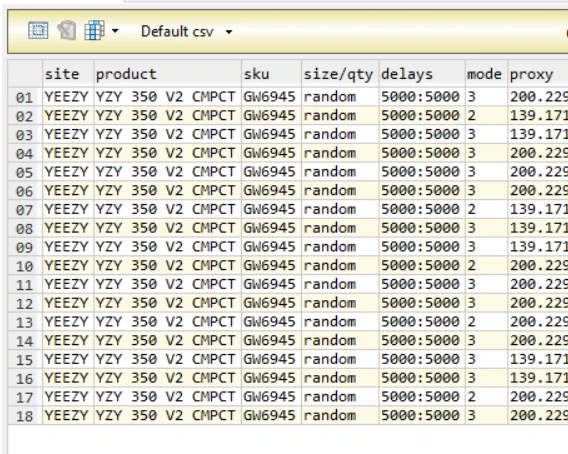Select row number 11 header
Image resolution: width=568 pixels, height=454 pixels.
(25, 285)
